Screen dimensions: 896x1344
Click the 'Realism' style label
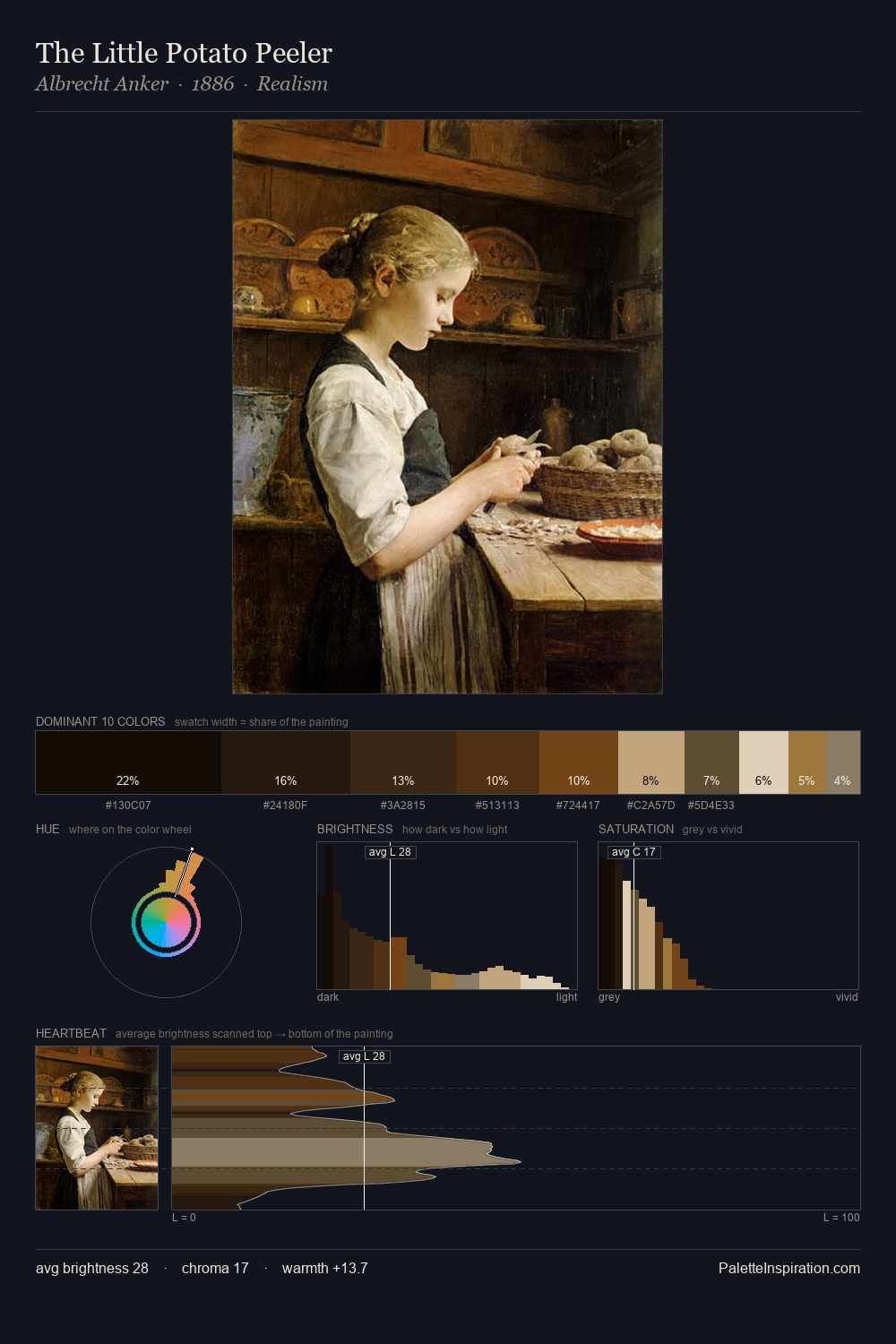pyautogui.click(x=292, y=83)
